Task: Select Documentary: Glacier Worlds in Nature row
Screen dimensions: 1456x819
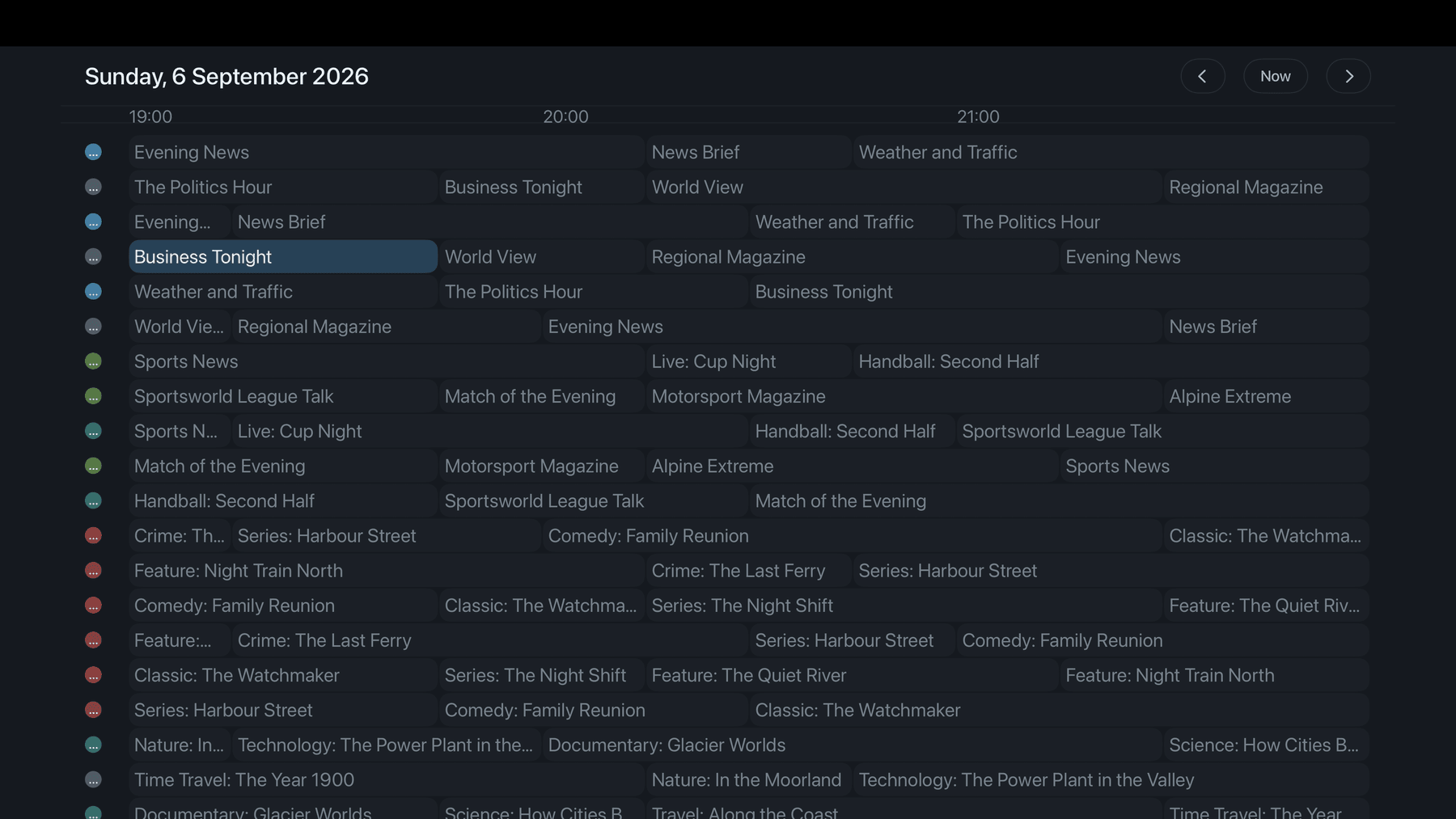Action: coord(853,745)
